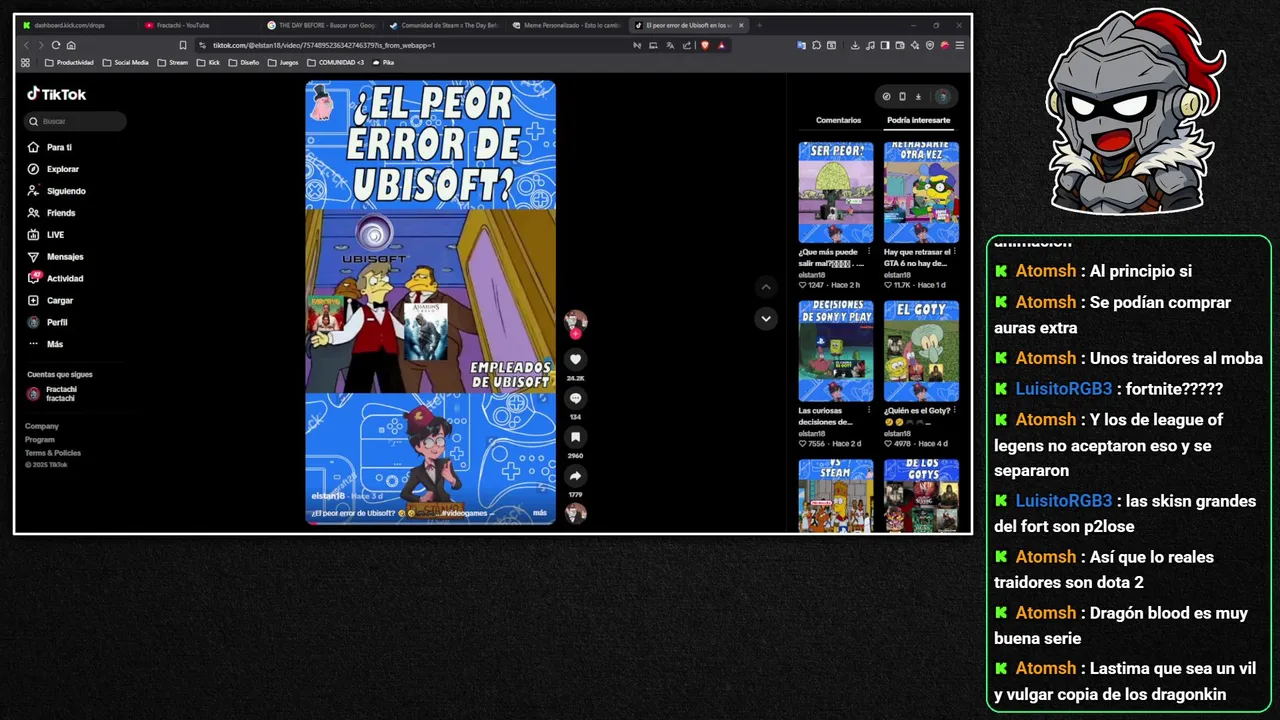Click the download icon in top-right pill
This screenshot has width=1280, height=720.
click(918, 97)
